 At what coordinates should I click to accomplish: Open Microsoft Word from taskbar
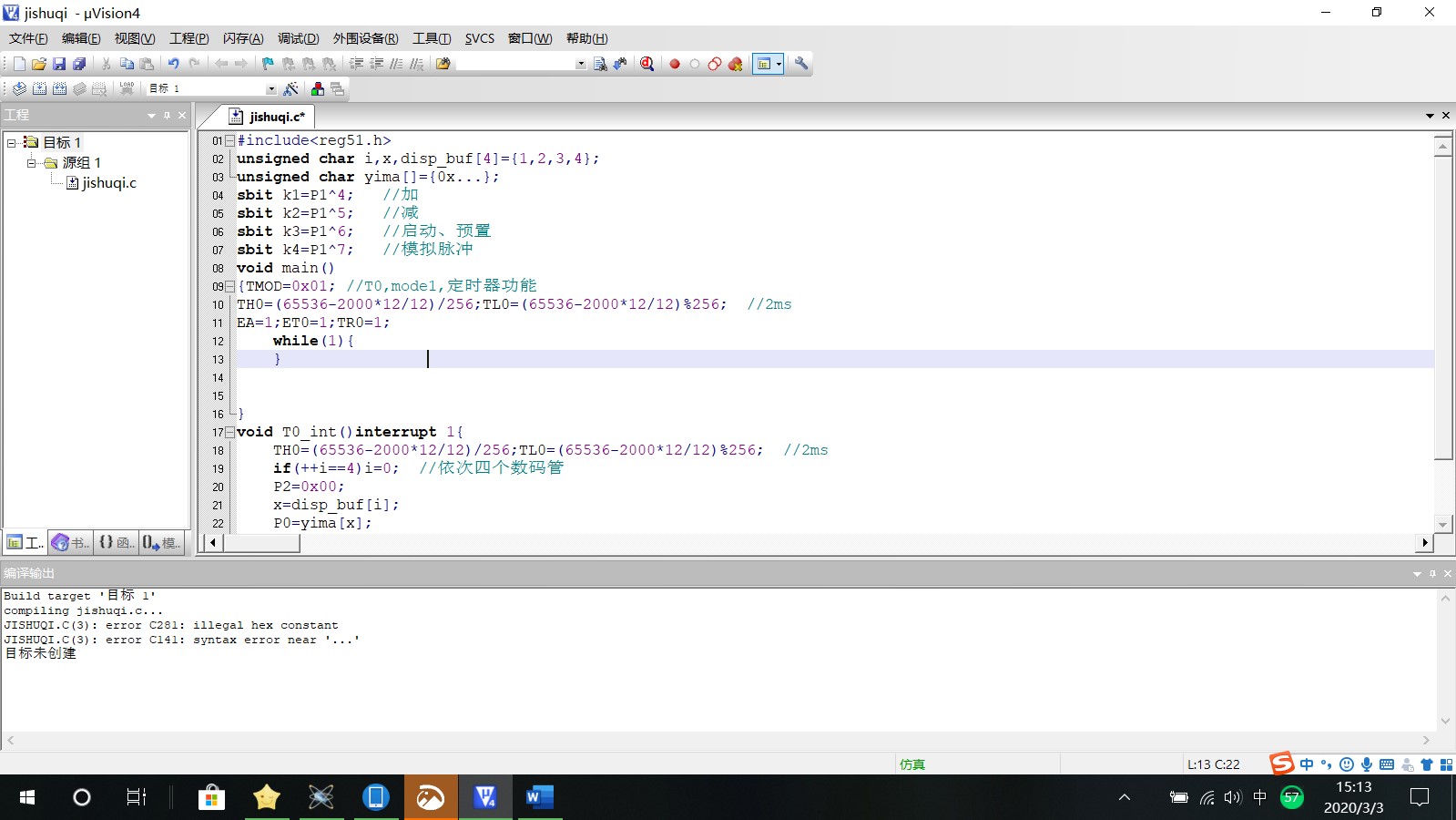(x=539, y=797)
